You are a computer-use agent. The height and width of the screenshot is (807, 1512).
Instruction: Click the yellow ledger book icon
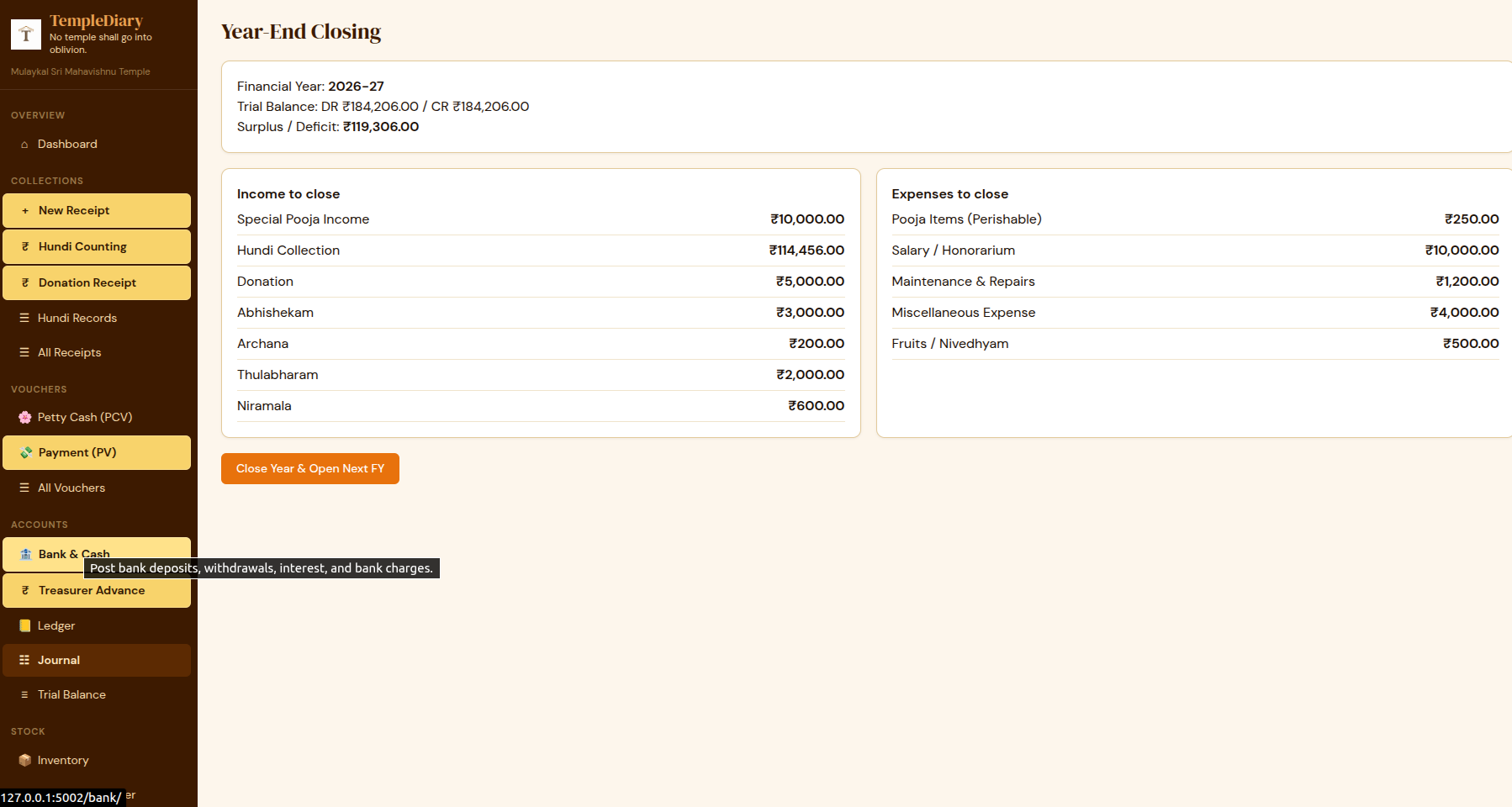(25, 625)
